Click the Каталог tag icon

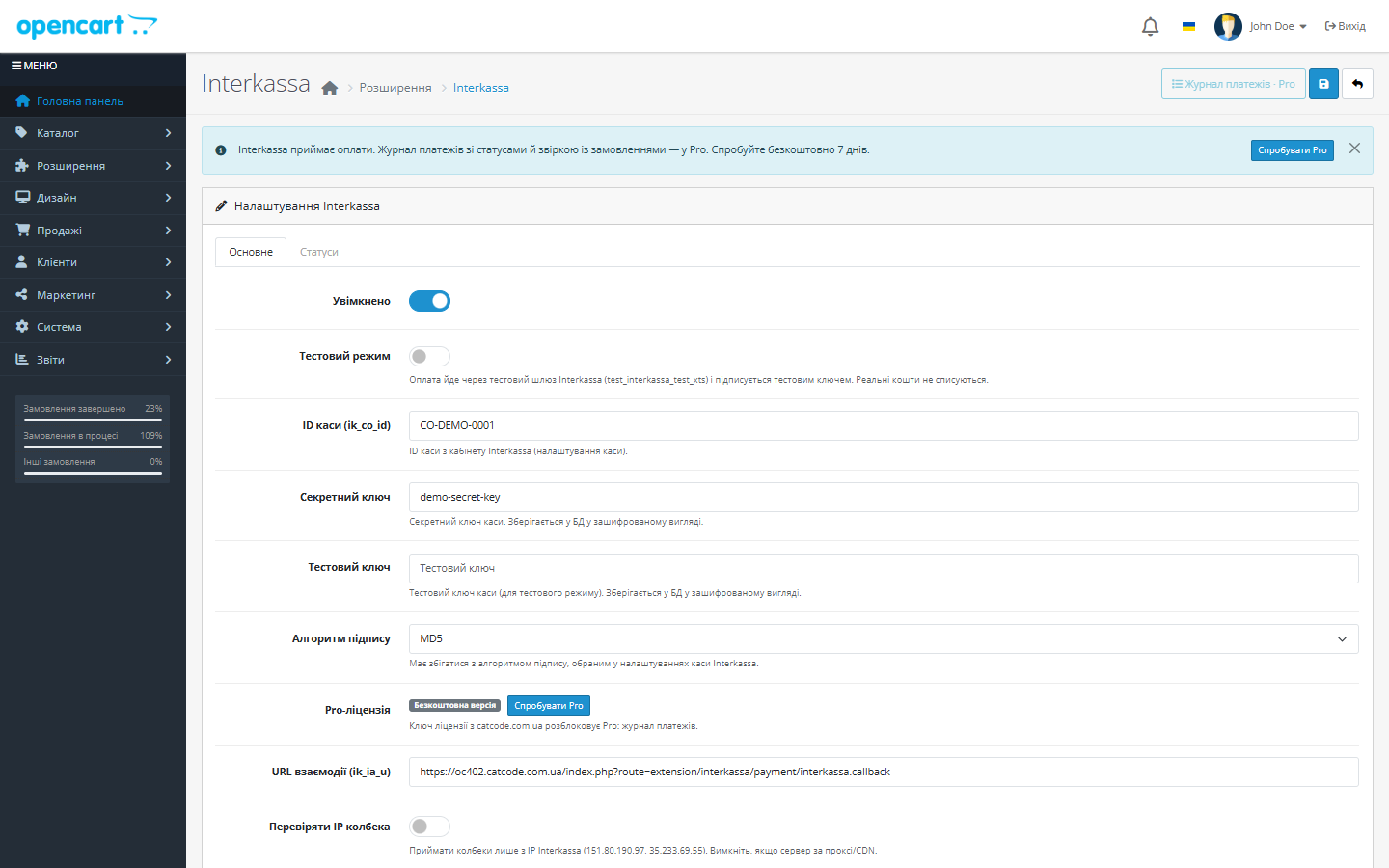pos(22,133)
